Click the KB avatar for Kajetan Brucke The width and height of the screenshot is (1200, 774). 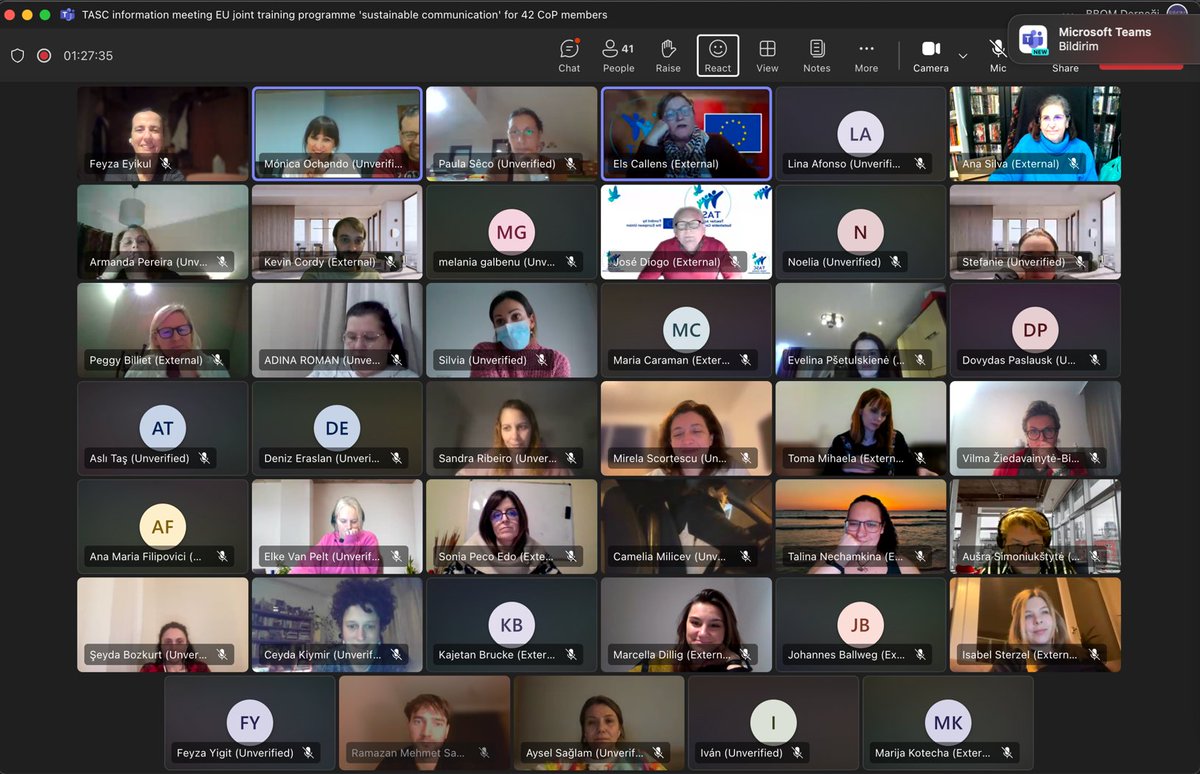point(511,625)
